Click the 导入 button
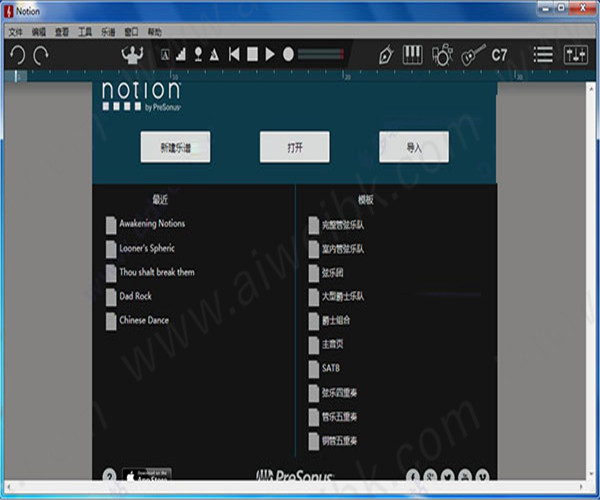The width and height of the screenshot is (600, 500). [x=414, y=147]
